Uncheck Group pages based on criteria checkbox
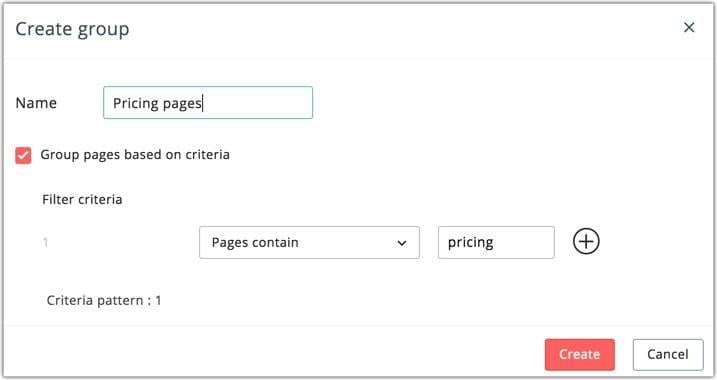The image size is (717, 380). [23, 155]
